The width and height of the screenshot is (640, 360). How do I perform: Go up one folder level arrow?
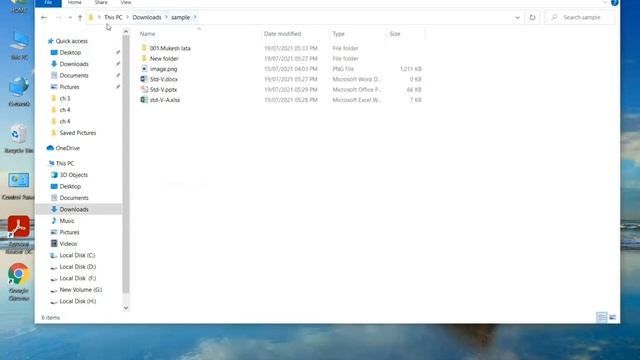(80, 18)
